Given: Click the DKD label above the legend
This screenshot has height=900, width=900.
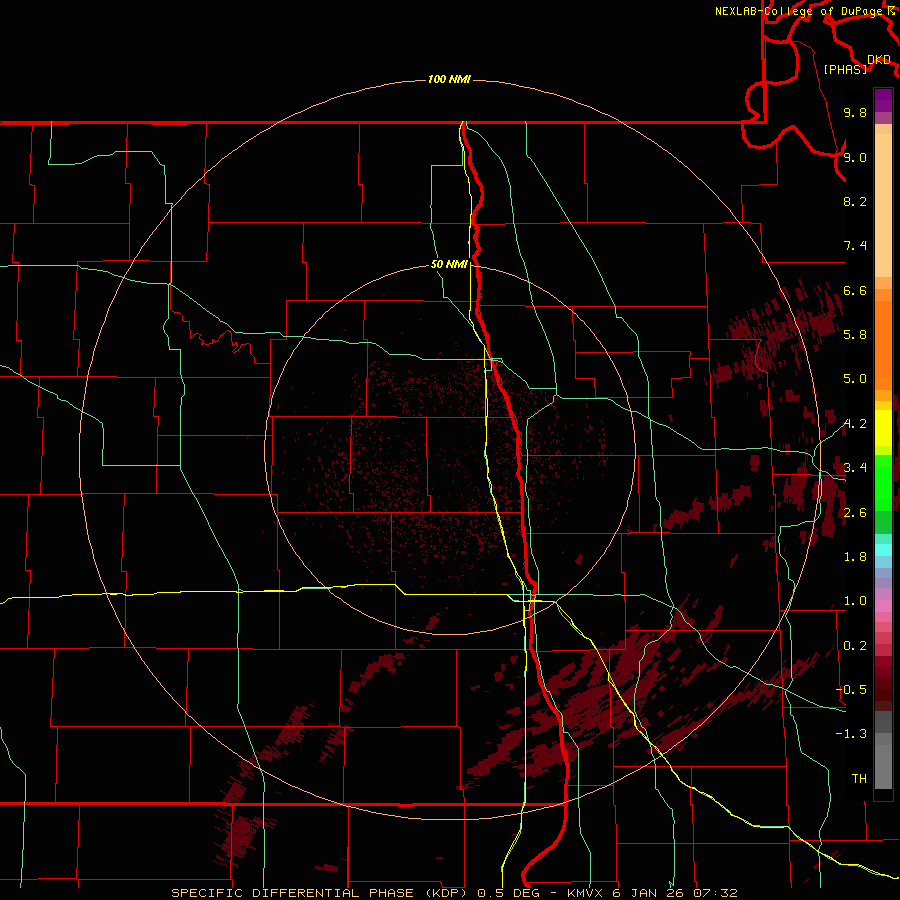Looking at the screenshot, I should [878, 60].
